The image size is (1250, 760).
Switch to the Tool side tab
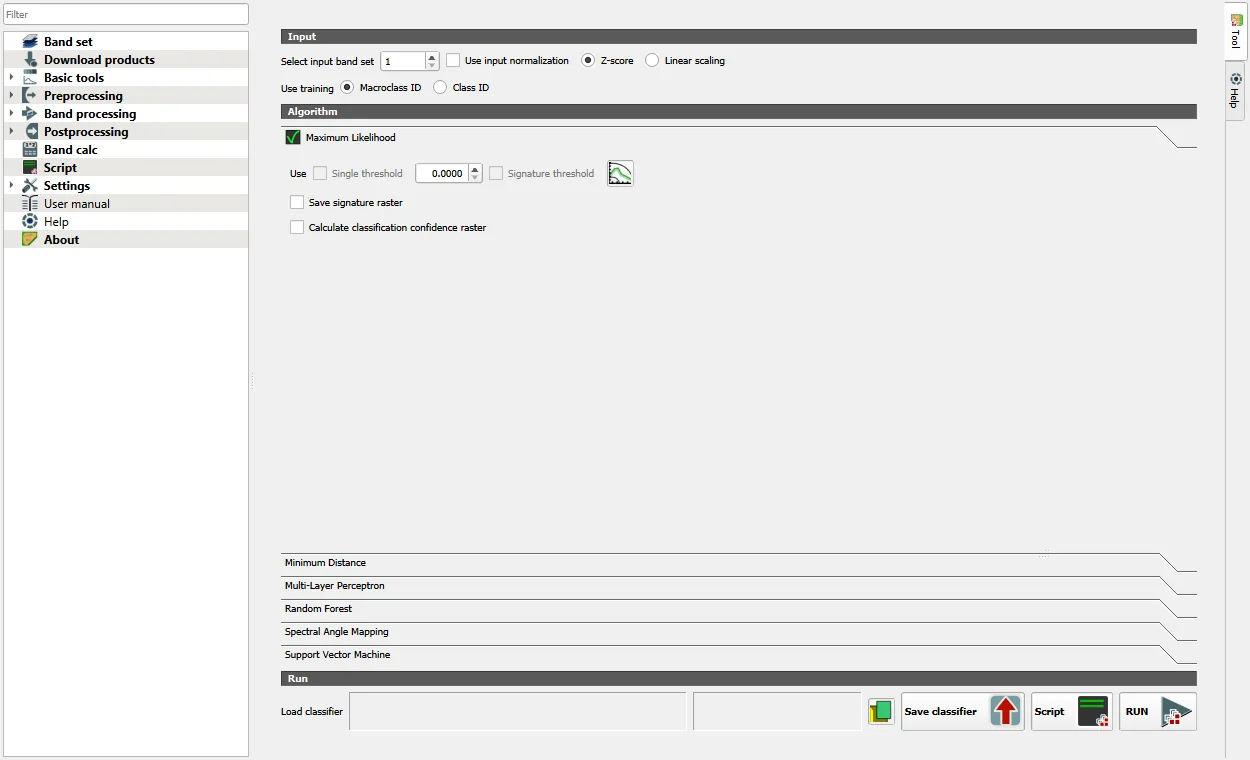(x=1236, y=32)
